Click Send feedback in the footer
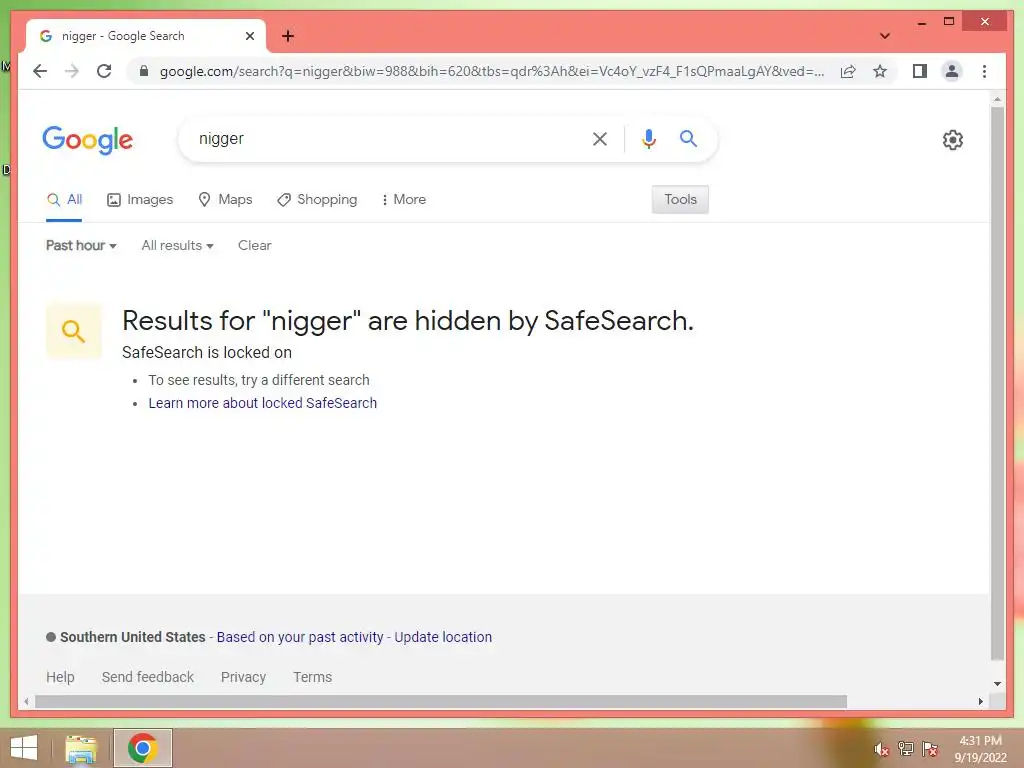This screenshot has width=1024, height=768. (x=148, y=677)
